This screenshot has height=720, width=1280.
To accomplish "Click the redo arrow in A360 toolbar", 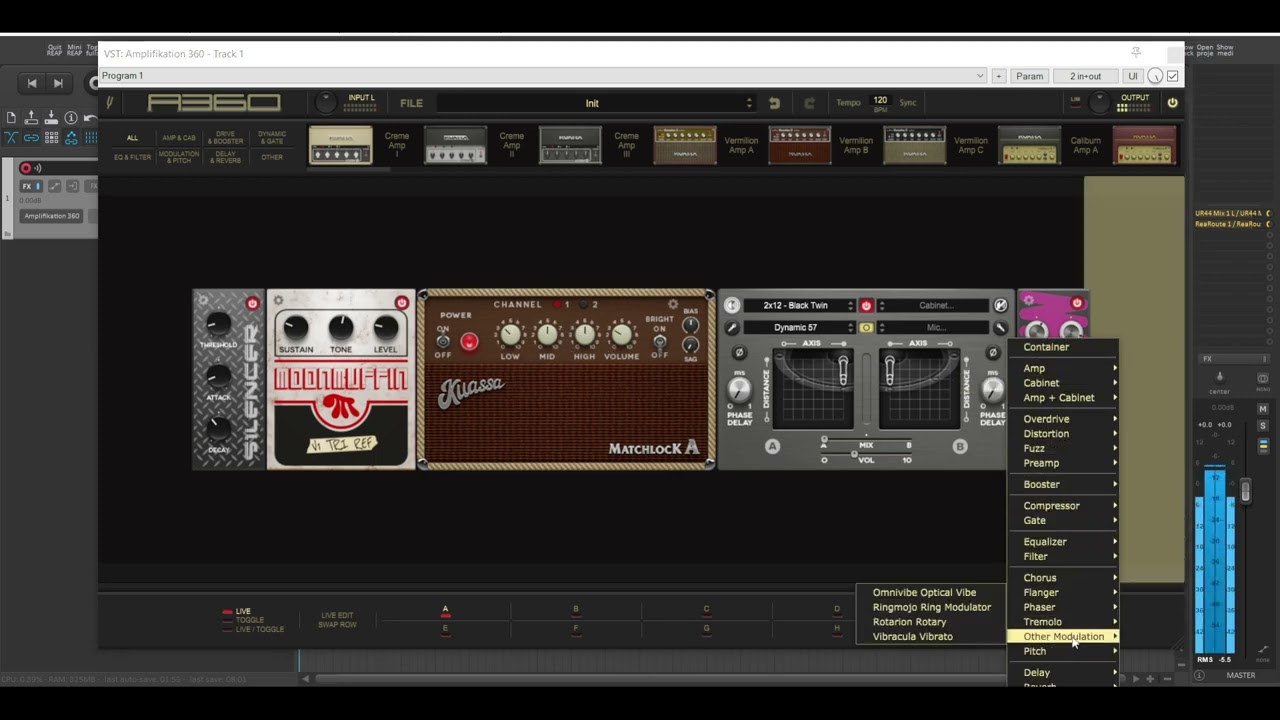I will [809, 103].
